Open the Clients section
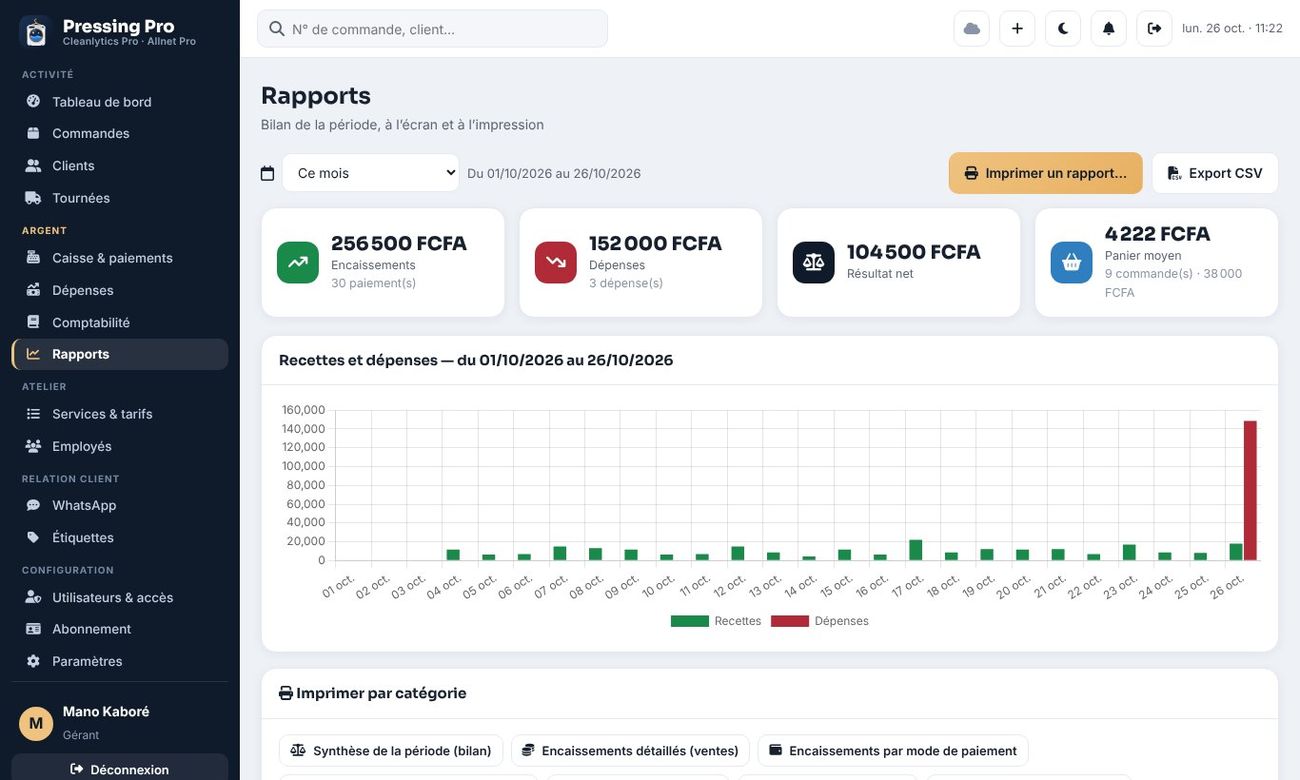The image size is (1300, 780). point(120,165)
